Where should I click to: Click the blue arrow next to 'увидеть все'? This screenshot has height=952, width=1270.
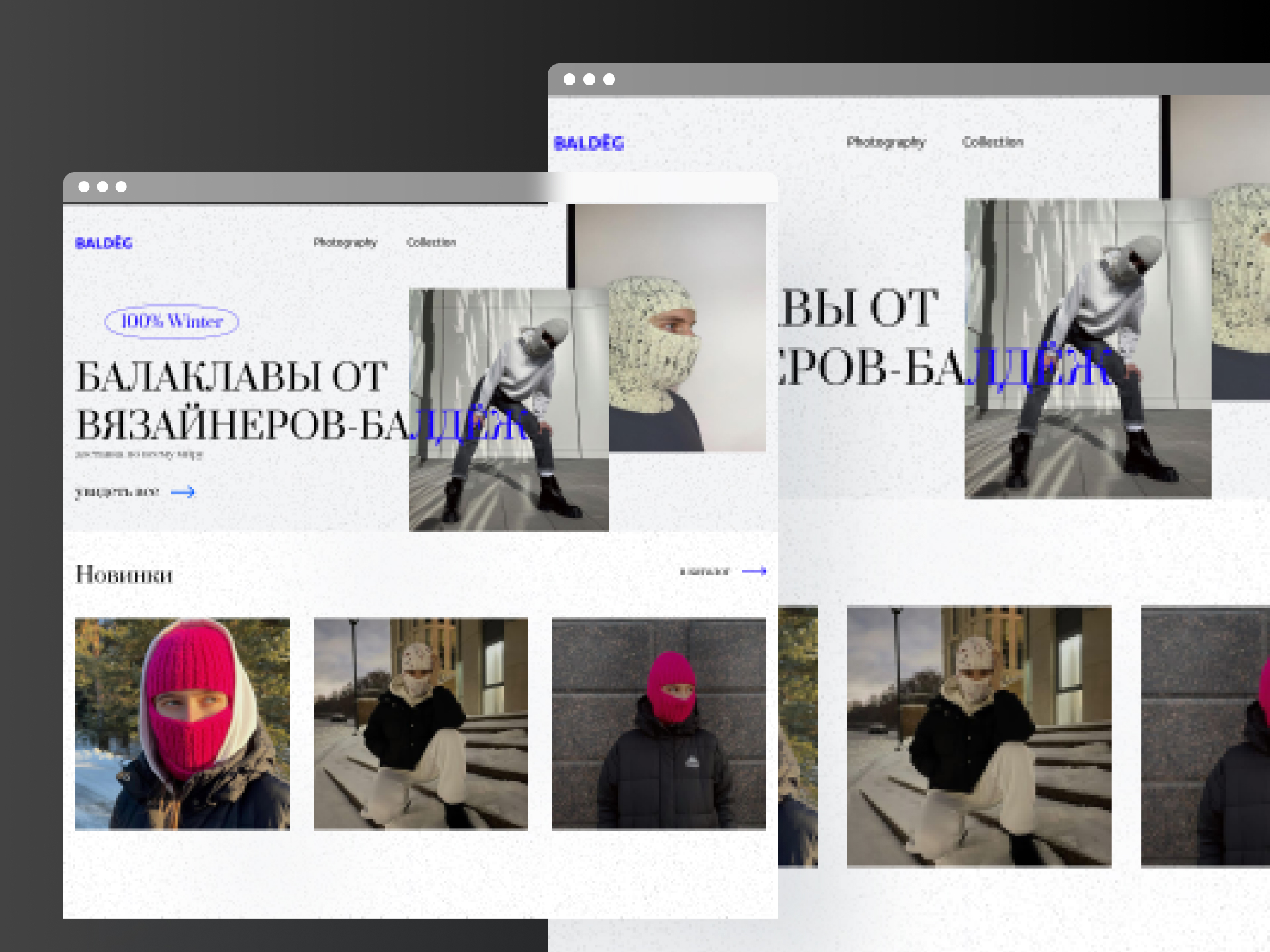[183, 492]
